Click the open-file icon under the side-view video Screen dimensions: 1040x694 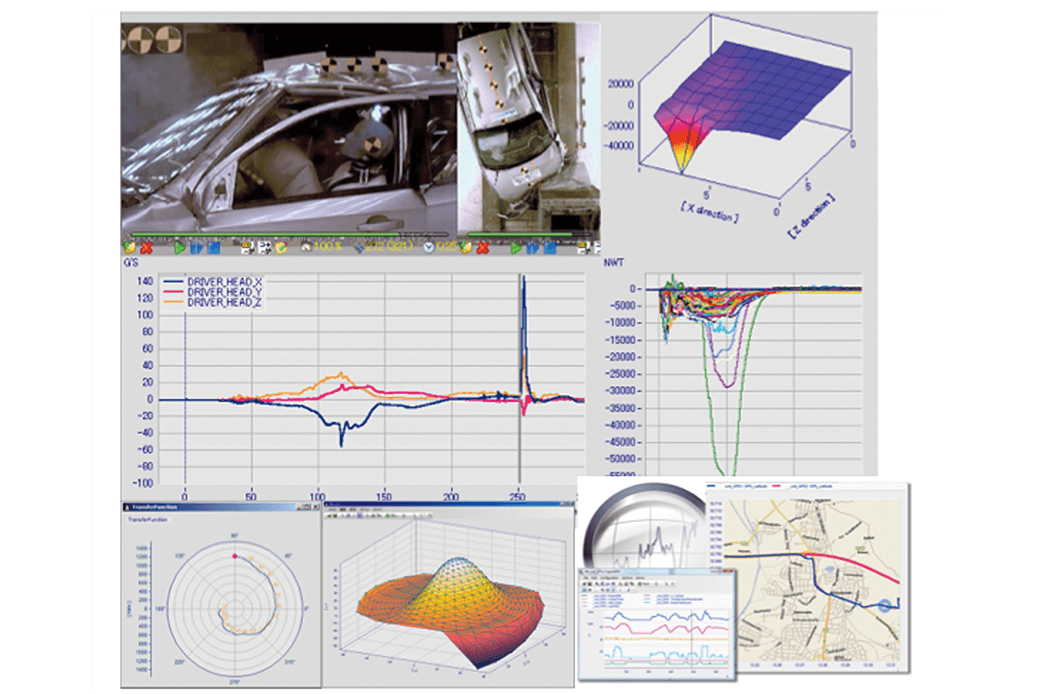tap(129, 247)
